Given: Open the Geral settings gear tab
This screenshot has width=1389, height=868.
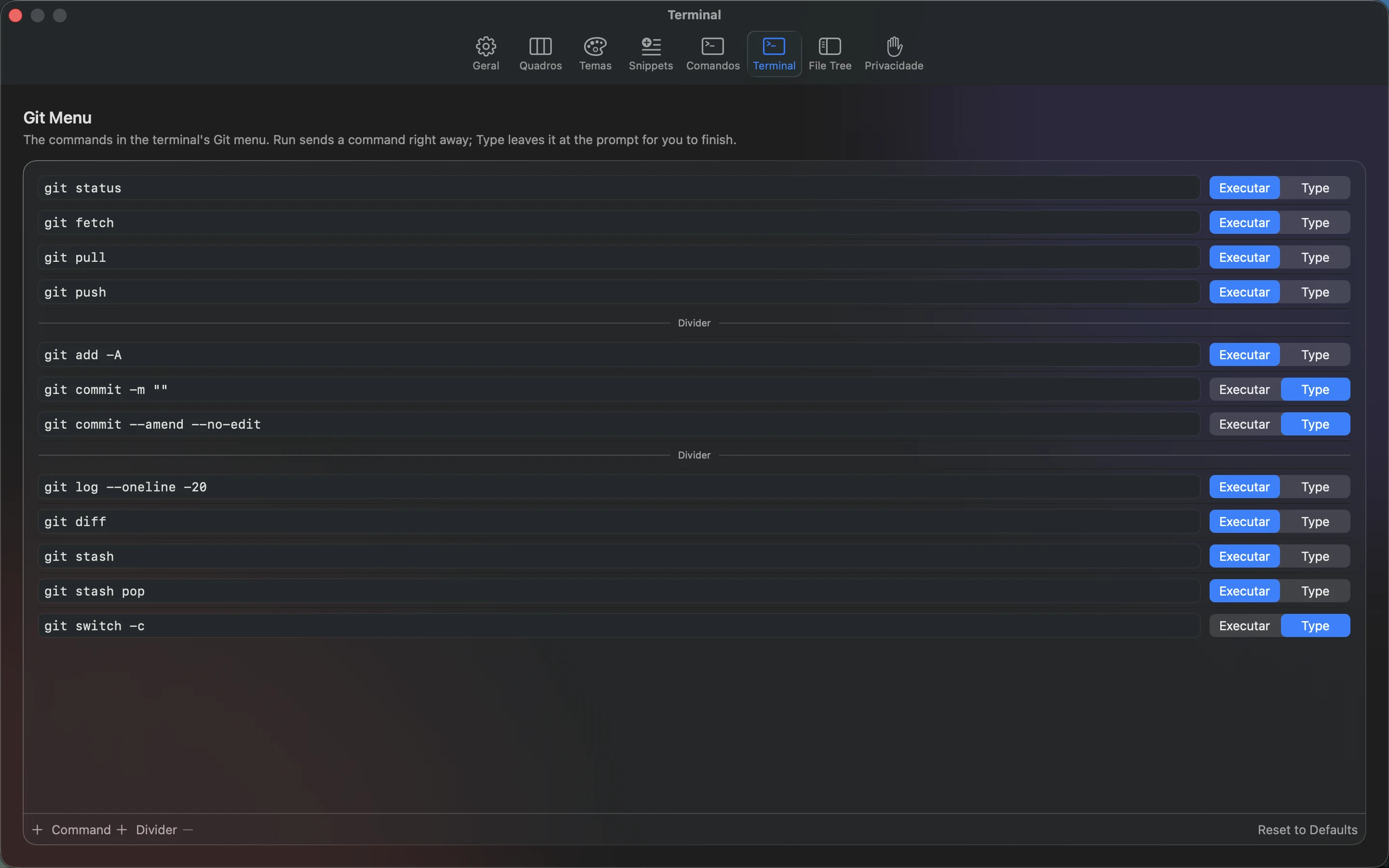Looking at the screenshot, I should coord(486,54).
